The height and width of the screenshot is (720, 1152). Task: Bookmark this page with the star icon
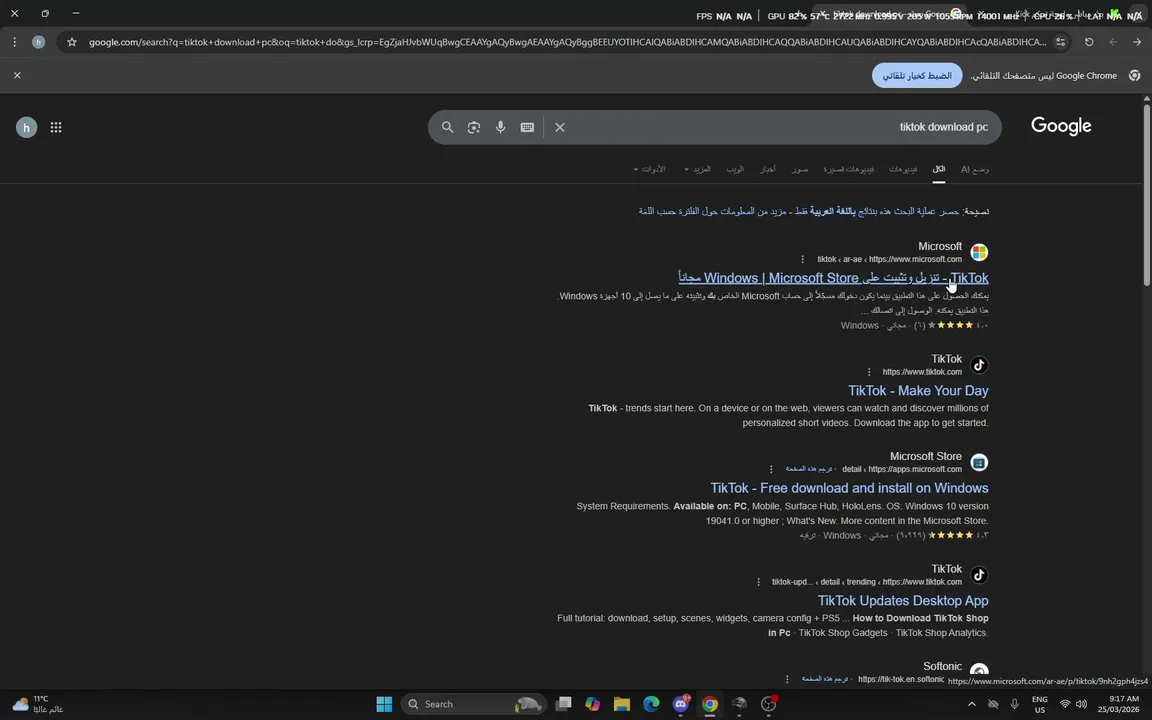coord(71,43)
